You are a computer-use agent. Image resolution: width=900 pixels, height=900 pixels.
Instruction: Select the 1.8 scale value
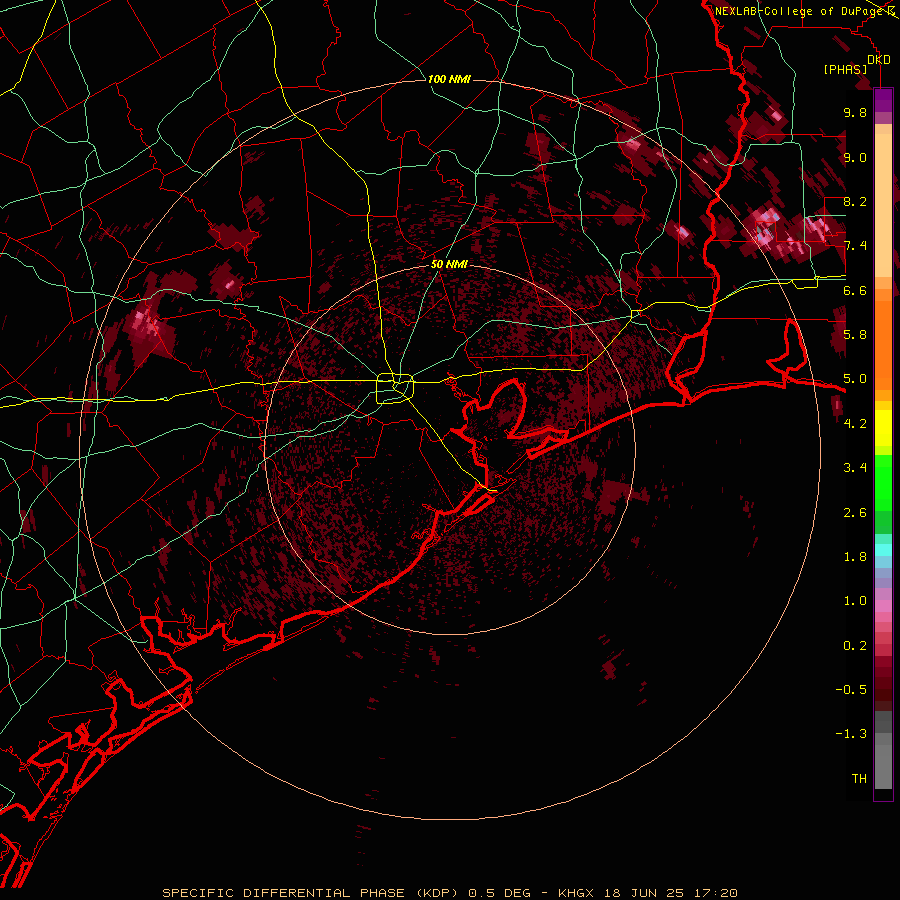click(x=855, y=557)
